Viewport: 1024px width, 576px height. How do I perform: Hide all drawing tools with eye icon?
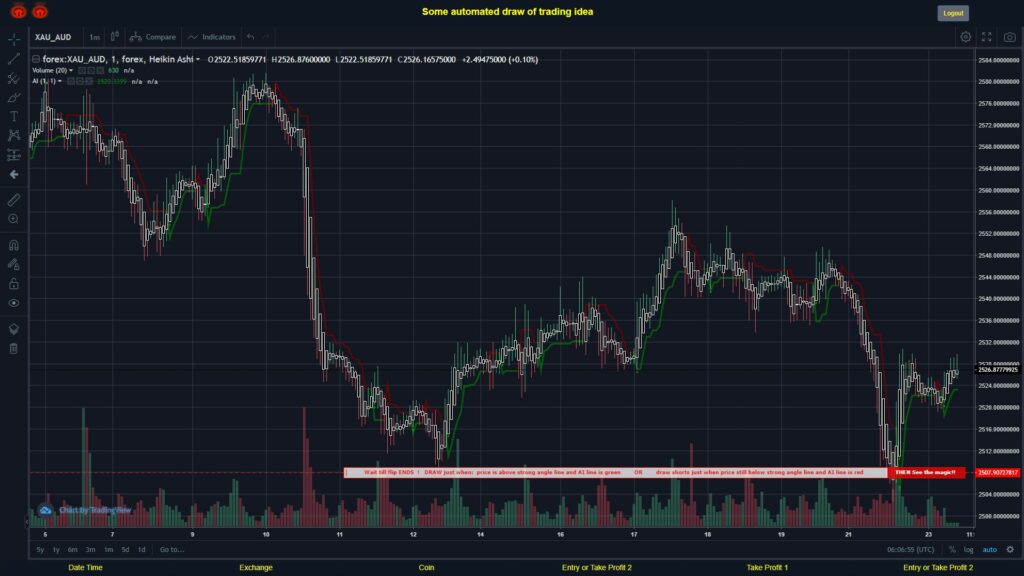pyautogui.click(x=14, y=303)
